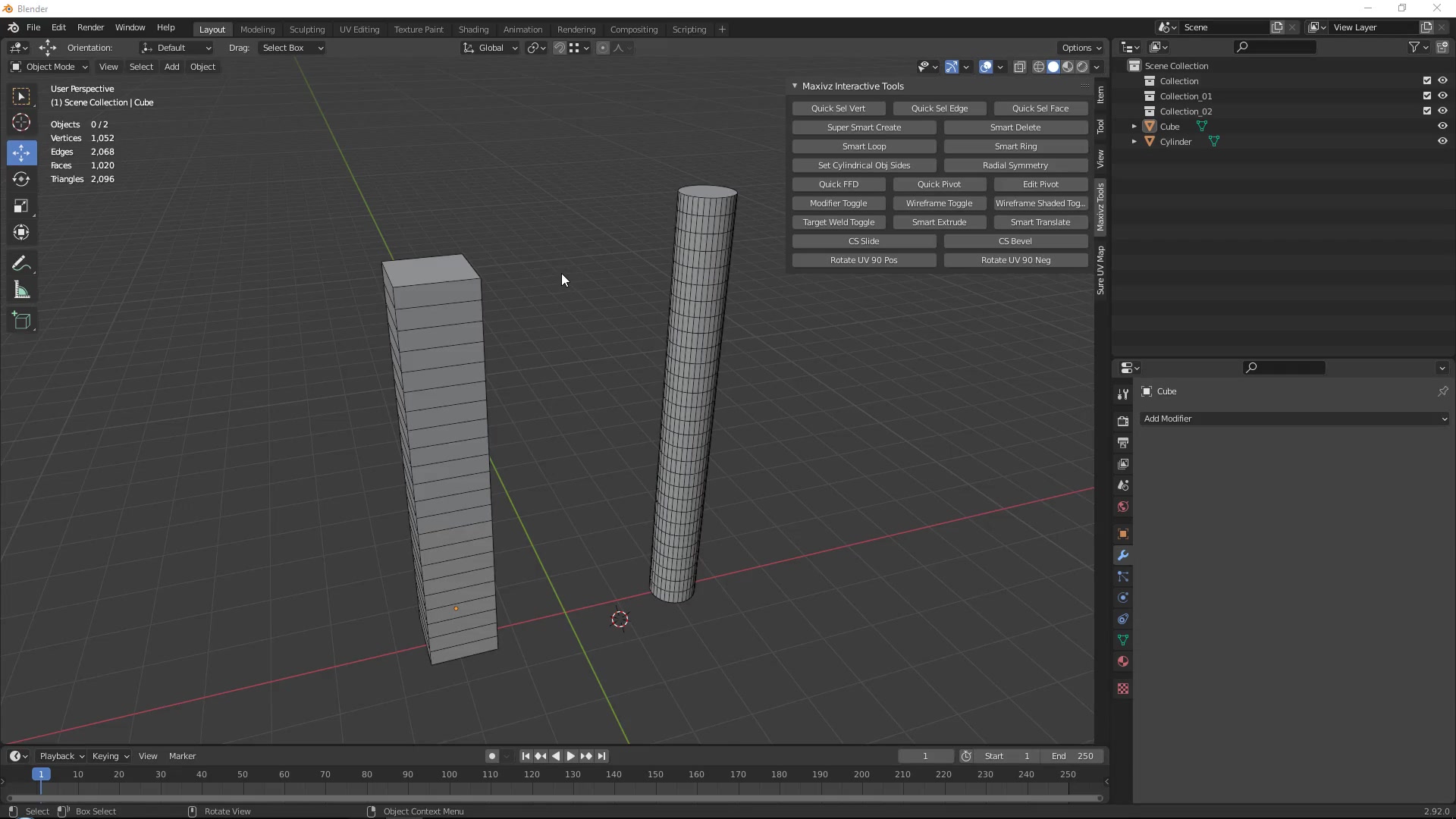Click the CS Bevel button
Viewport: 1456px width, 819px height.
[x=1015, y=241]
